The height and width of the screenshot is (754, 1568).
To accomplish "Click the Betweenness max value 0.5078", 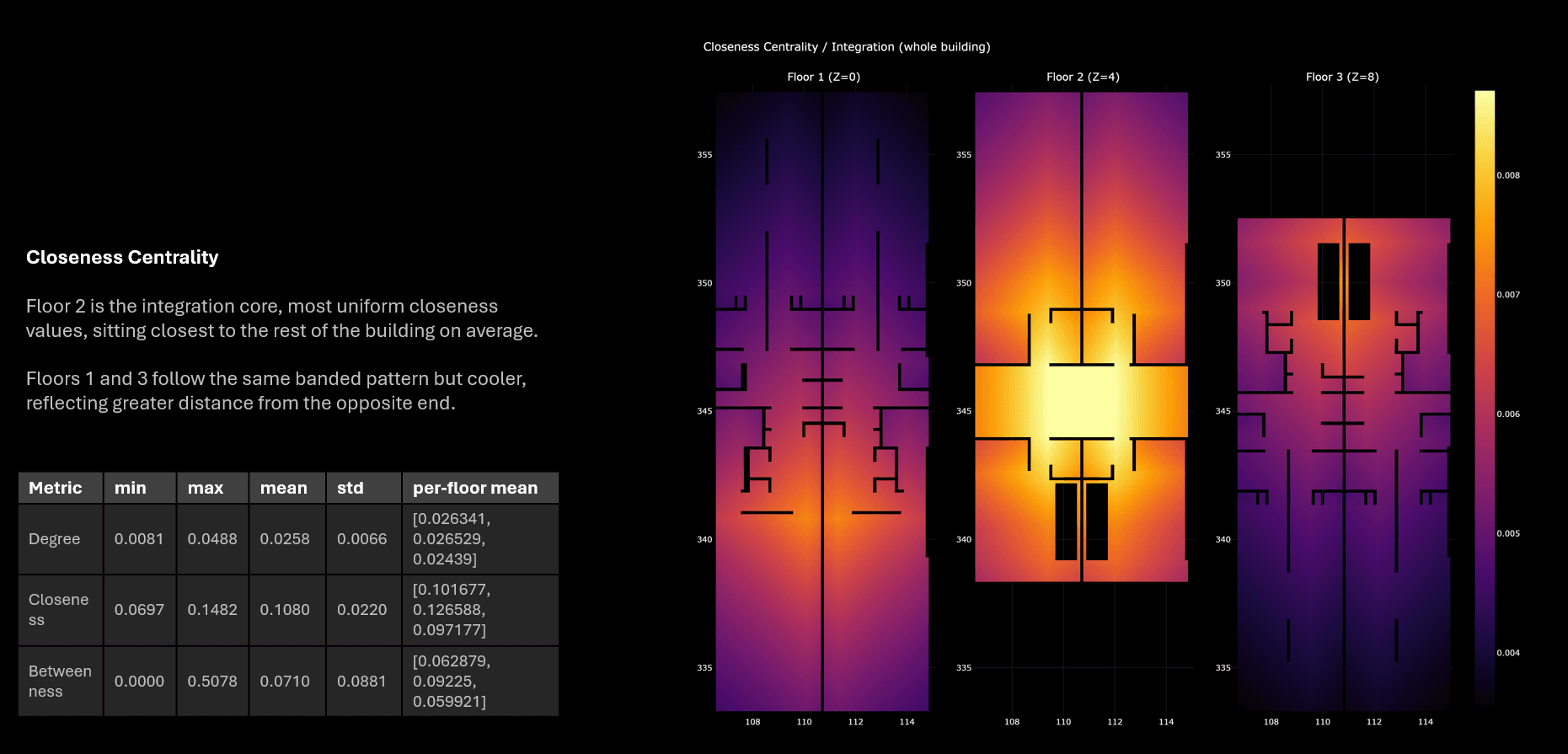I will point(212,682).
